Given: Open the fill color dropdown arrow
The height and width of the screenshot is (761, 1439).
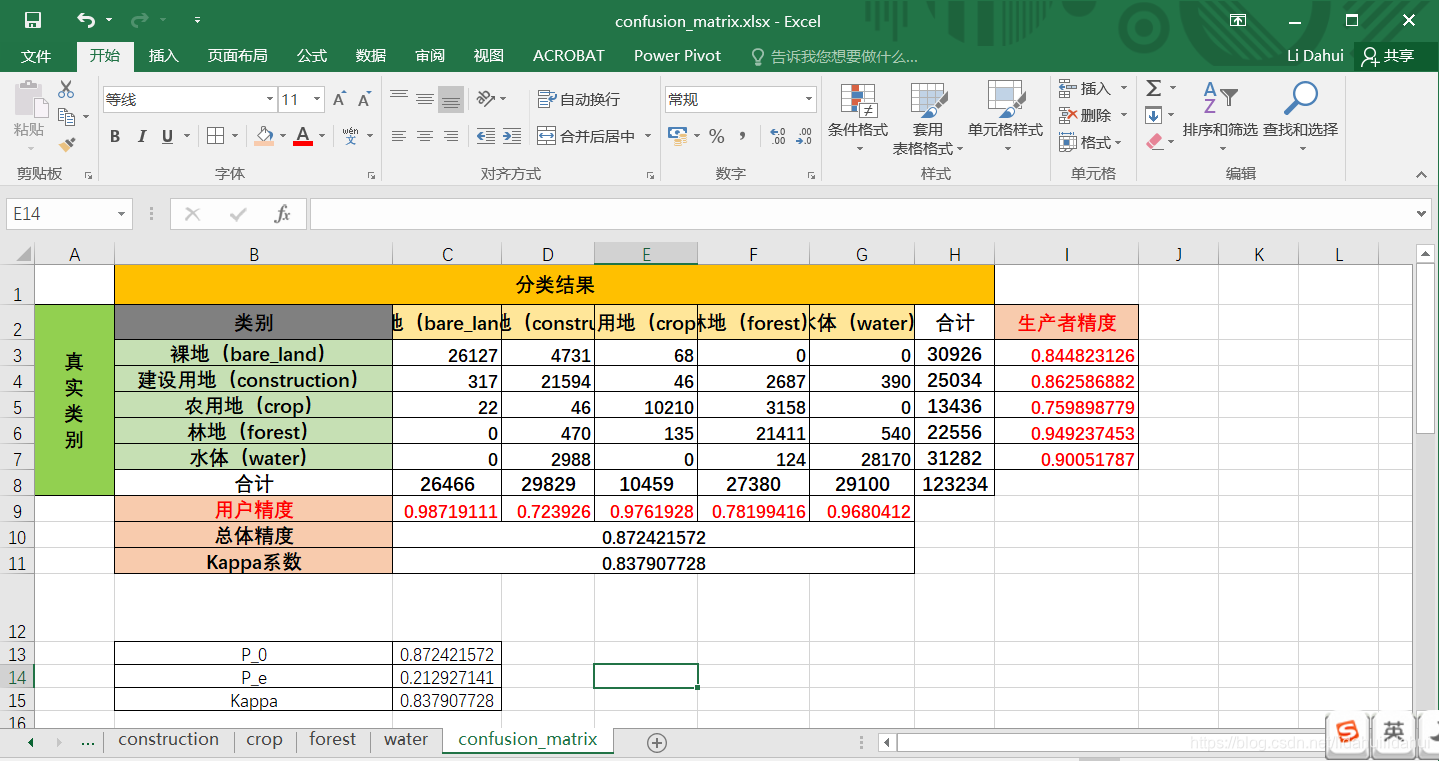Looking at the screenshot, I should [x=282, y=136].
